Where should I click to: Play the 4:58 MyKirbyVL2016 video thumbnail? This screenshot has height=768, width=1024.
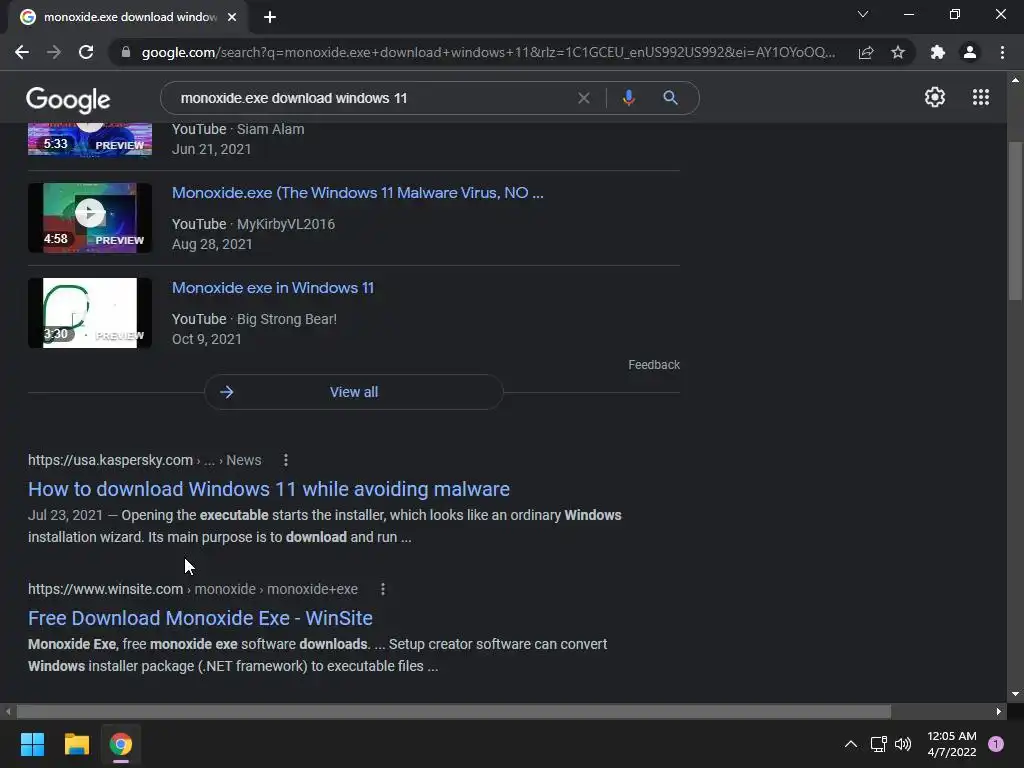click(x=89, y=217)
